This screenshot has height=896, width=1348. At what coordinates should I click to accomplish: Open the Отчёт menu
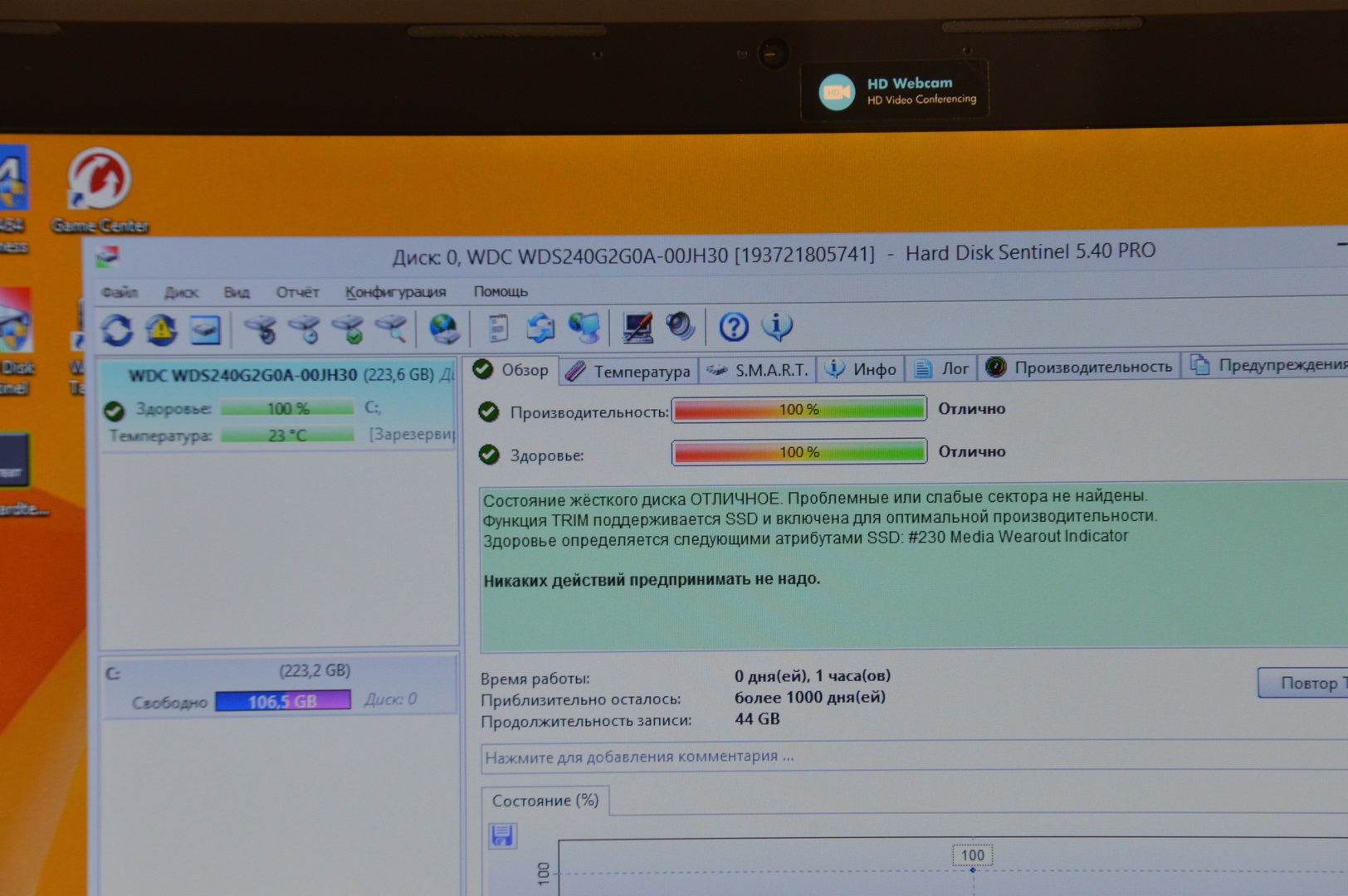coord(297,292)
